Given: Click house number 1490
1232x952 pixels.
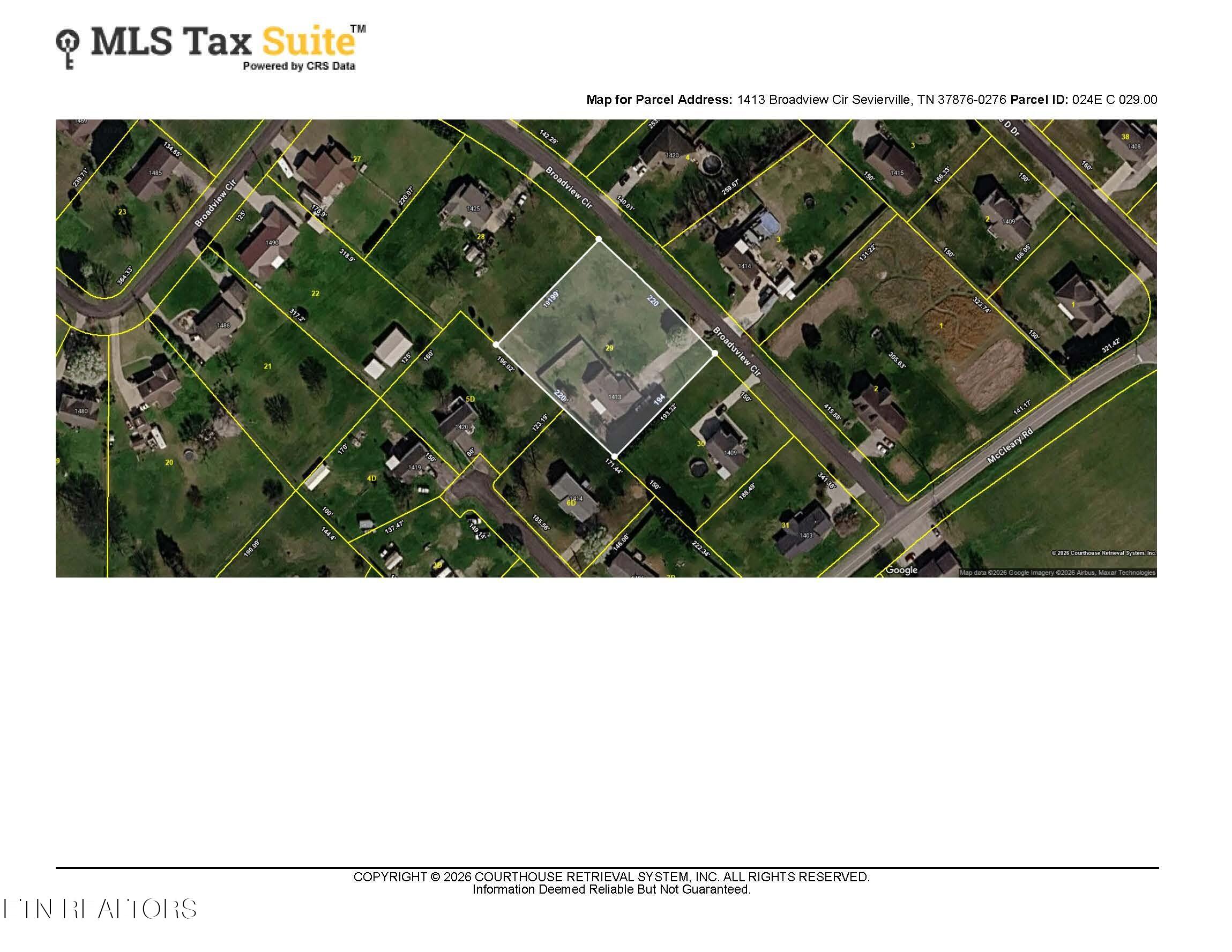Looking at the screenshot, I should pyautogui.click(x=272, y=243).
